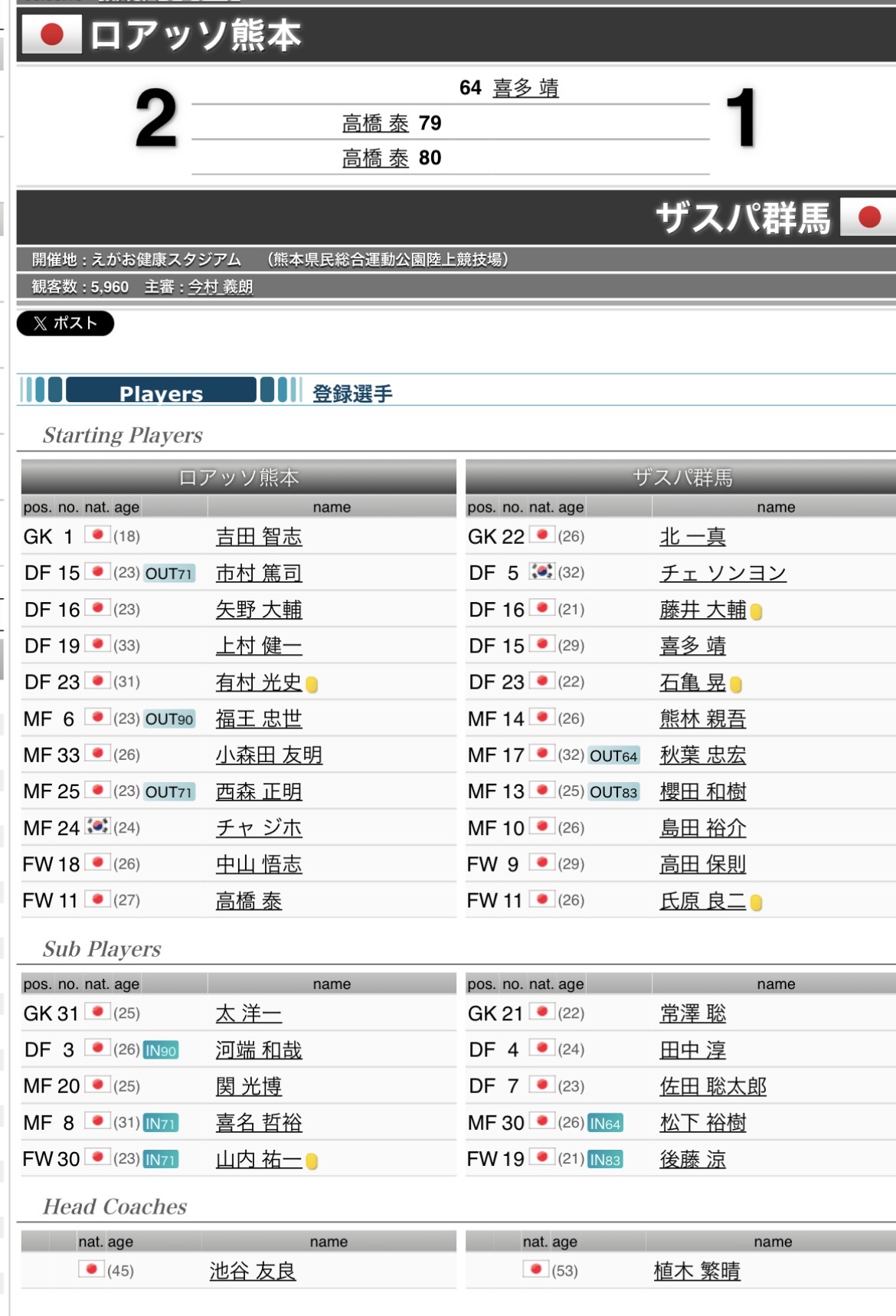896x1316 pixels.
Task: Open head coach 植木 繁晴's page
Action: pyautogui.click(x=697, y=1271)
